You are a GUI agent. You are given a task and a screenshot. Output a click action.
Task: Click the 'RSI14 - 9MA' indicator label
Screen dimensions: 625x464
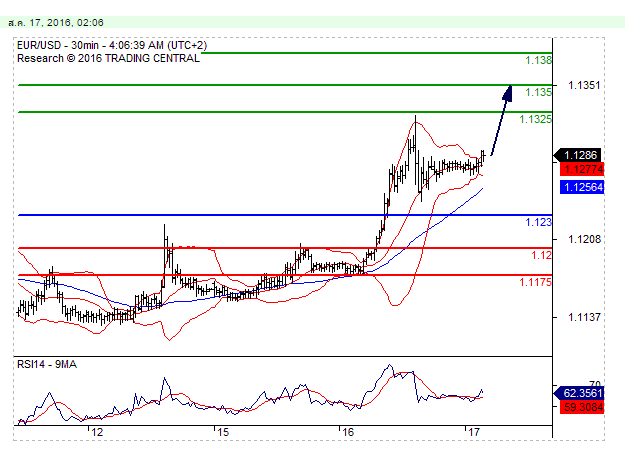47,364
